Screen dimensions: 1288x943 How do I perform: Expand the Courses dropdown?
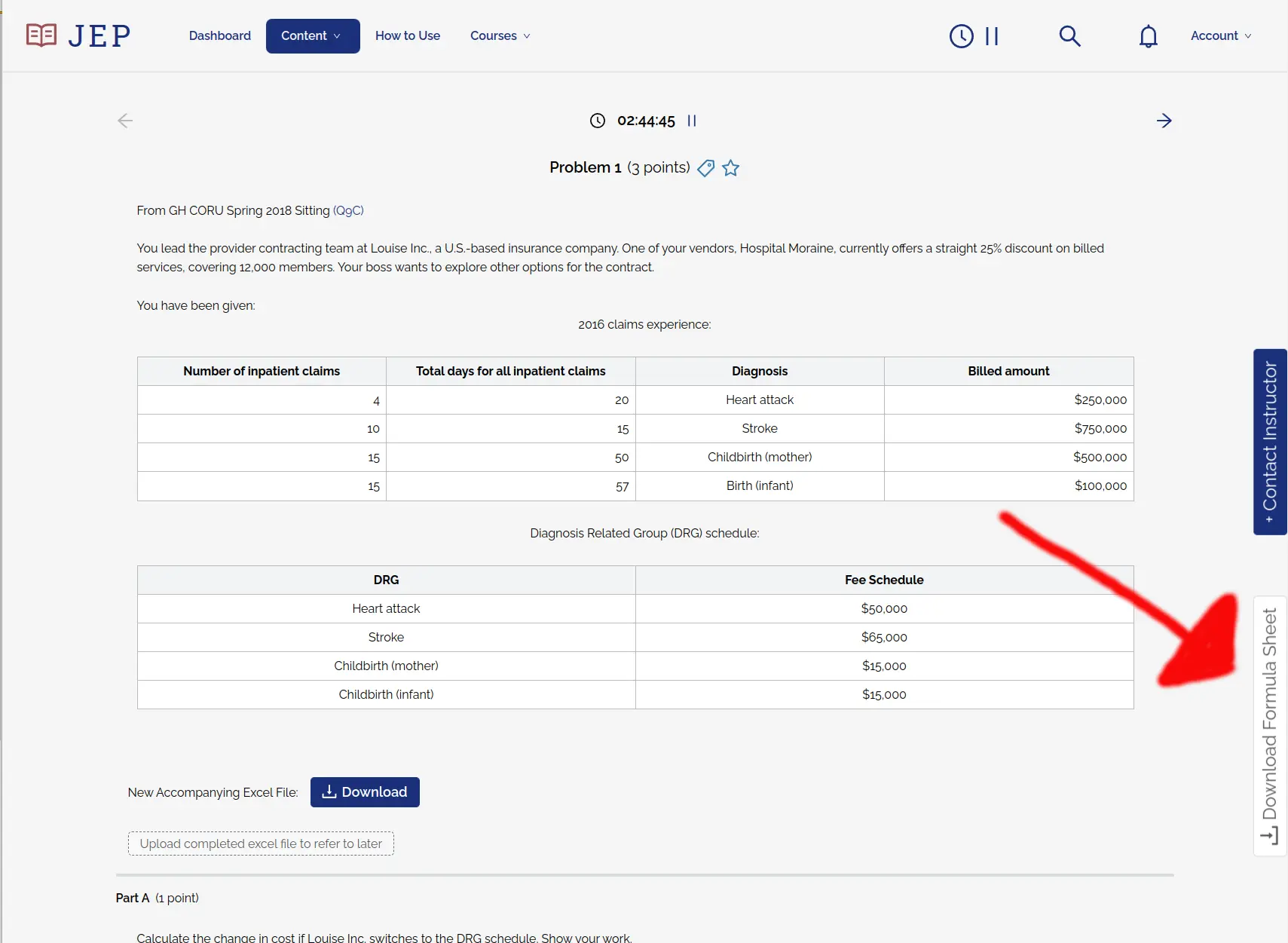click(500, 35)
